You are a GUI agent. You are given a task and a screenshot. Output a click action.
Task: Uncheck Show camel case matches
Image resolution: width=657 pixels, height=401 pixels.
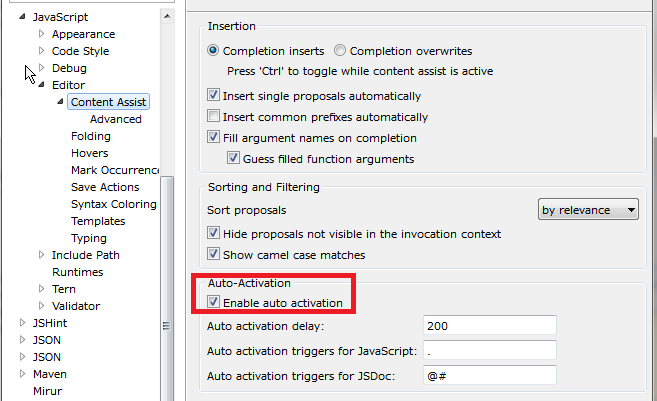(x=213, y=254)
